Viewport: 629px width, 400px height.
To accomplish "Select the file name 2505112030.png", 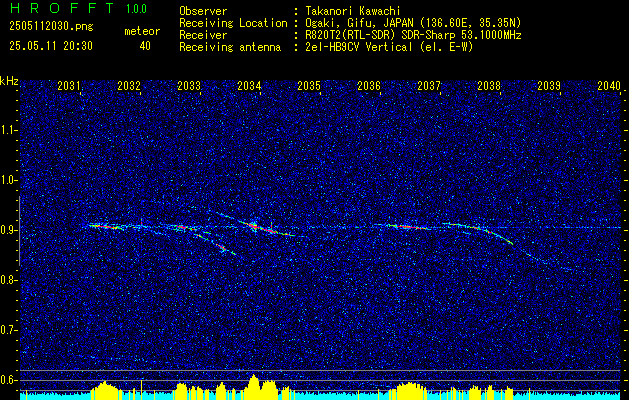I will 51,26.
